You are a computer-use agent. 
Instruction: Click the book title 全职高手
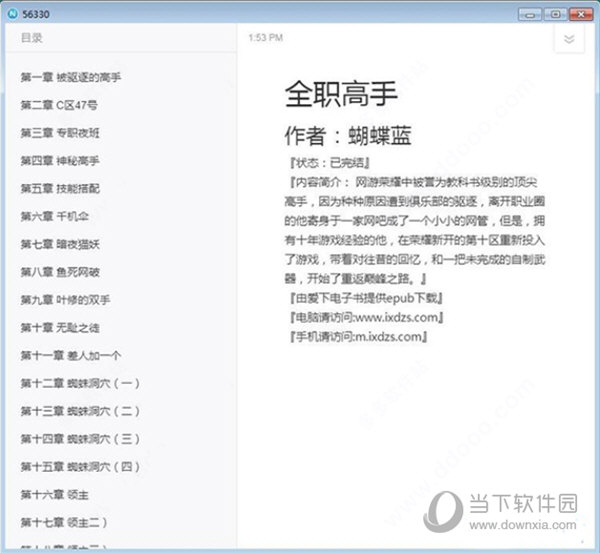click(x=341, y=94)
